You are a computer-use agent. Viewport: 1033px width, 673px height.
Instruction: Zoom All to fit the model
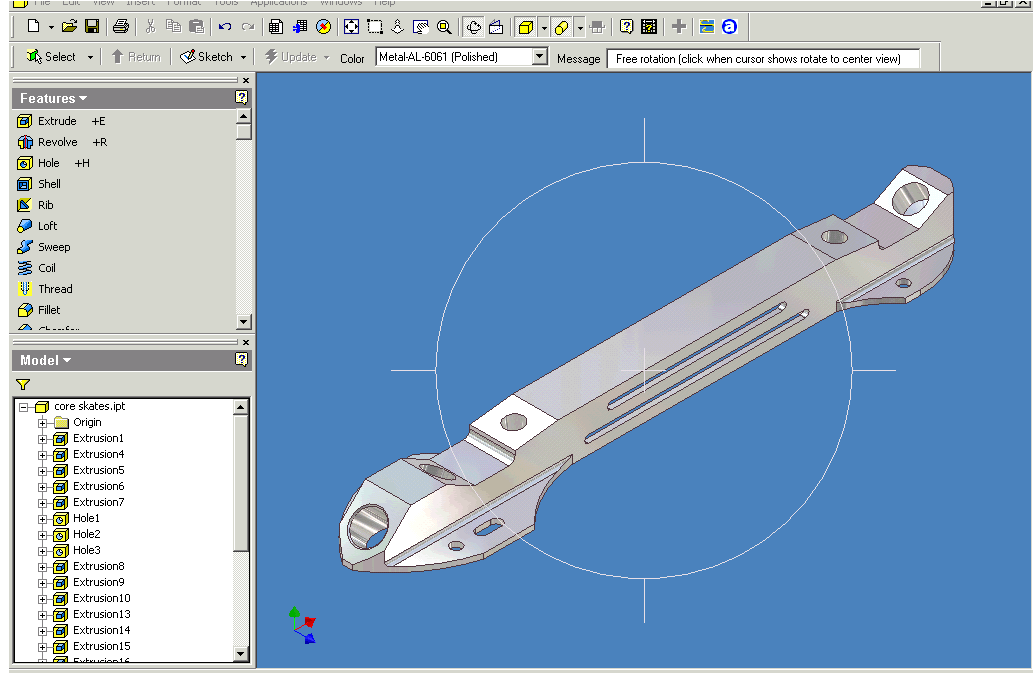[351, 26]
